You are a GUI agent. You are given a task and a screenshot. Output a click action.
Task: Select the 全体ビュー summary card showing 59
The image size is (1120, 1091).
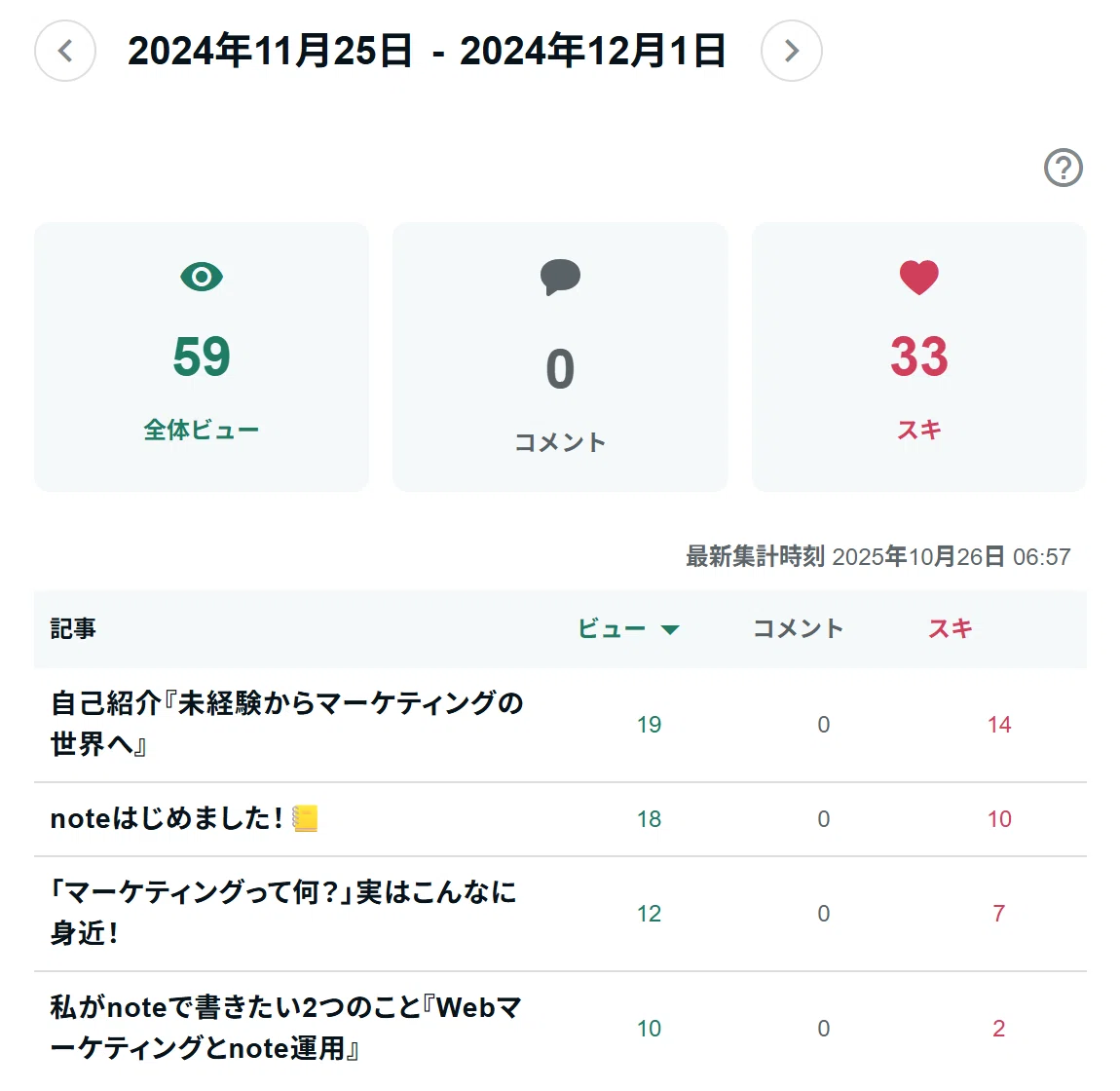point(202,357)
